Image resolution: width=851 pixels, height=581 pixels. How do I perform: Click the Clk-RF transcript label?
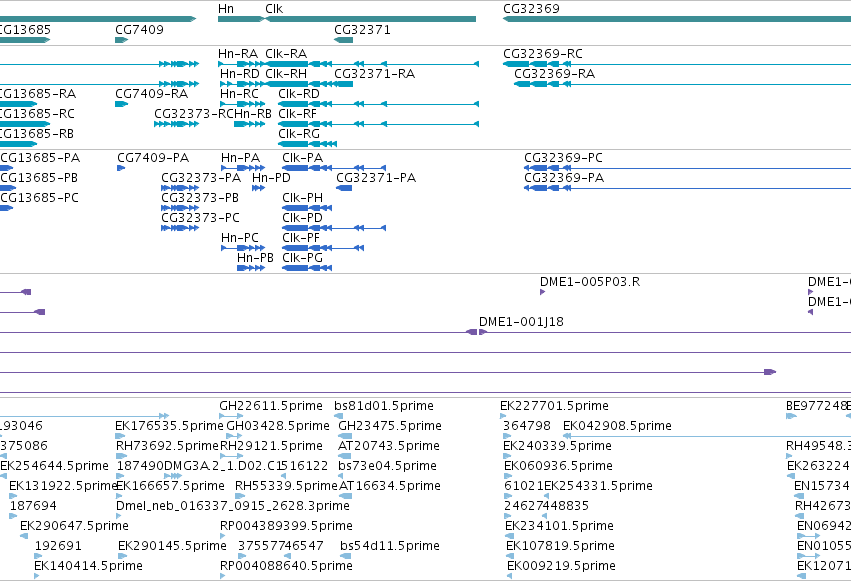(x=297, y=114)
